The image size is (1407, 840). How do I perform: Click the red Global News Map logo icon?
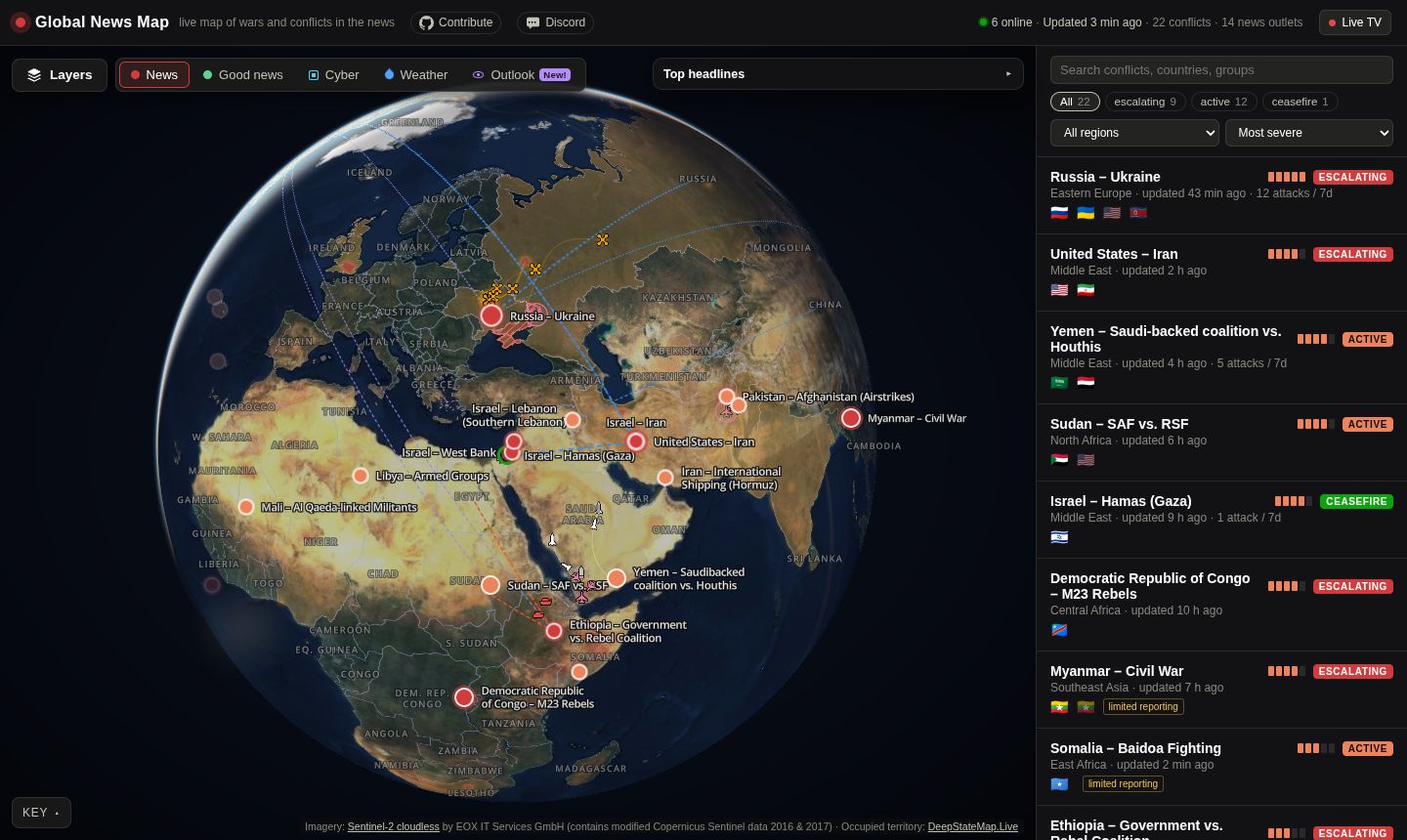coord(20,22)
